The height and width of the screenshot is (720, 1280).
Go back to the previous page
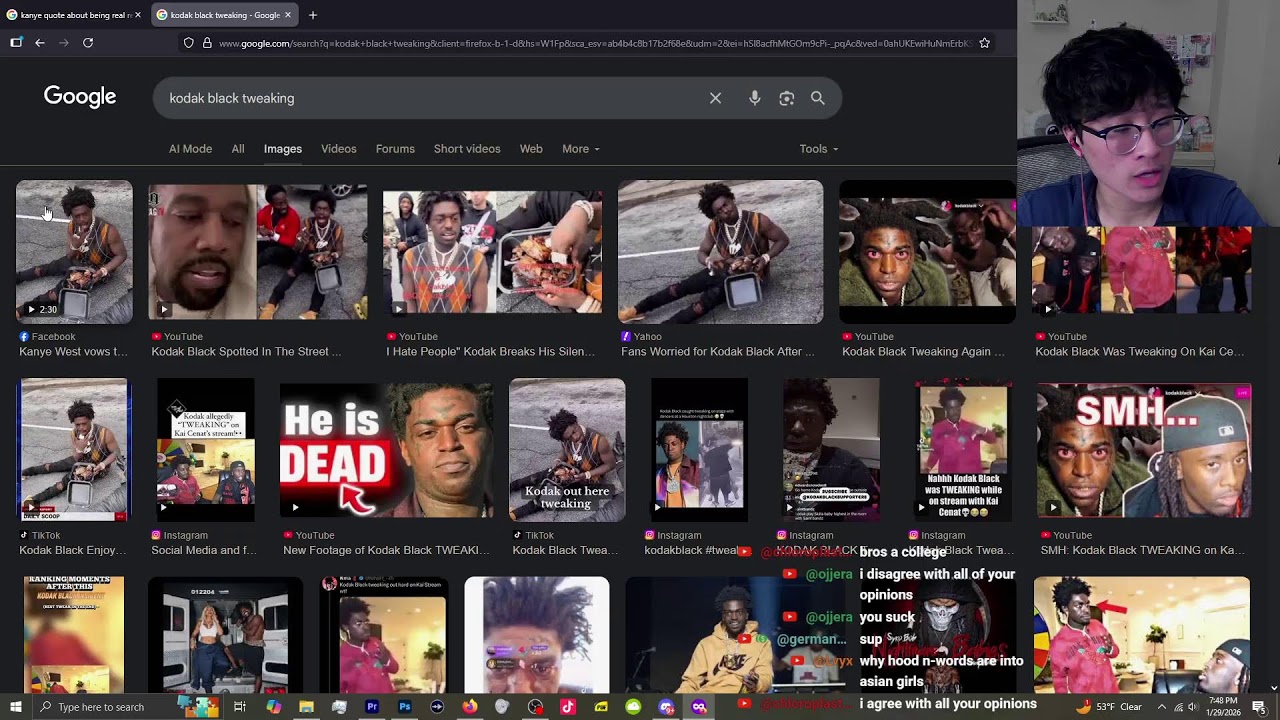[x=40, y=43]
